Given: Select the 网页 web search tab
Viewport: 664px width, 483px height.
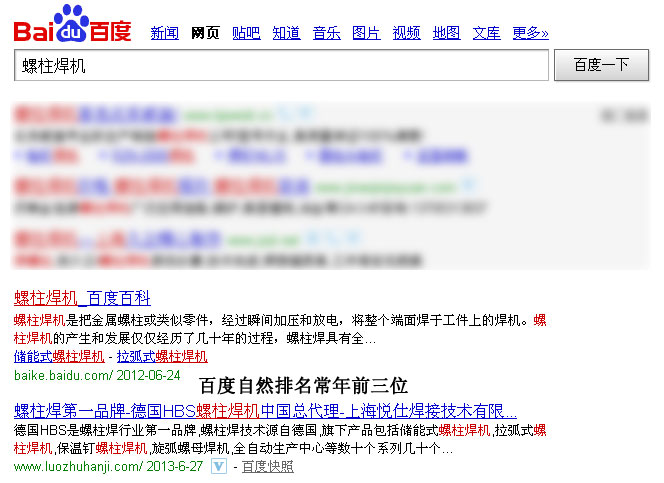Looking at the screenshot, I should tap(205, 33).
